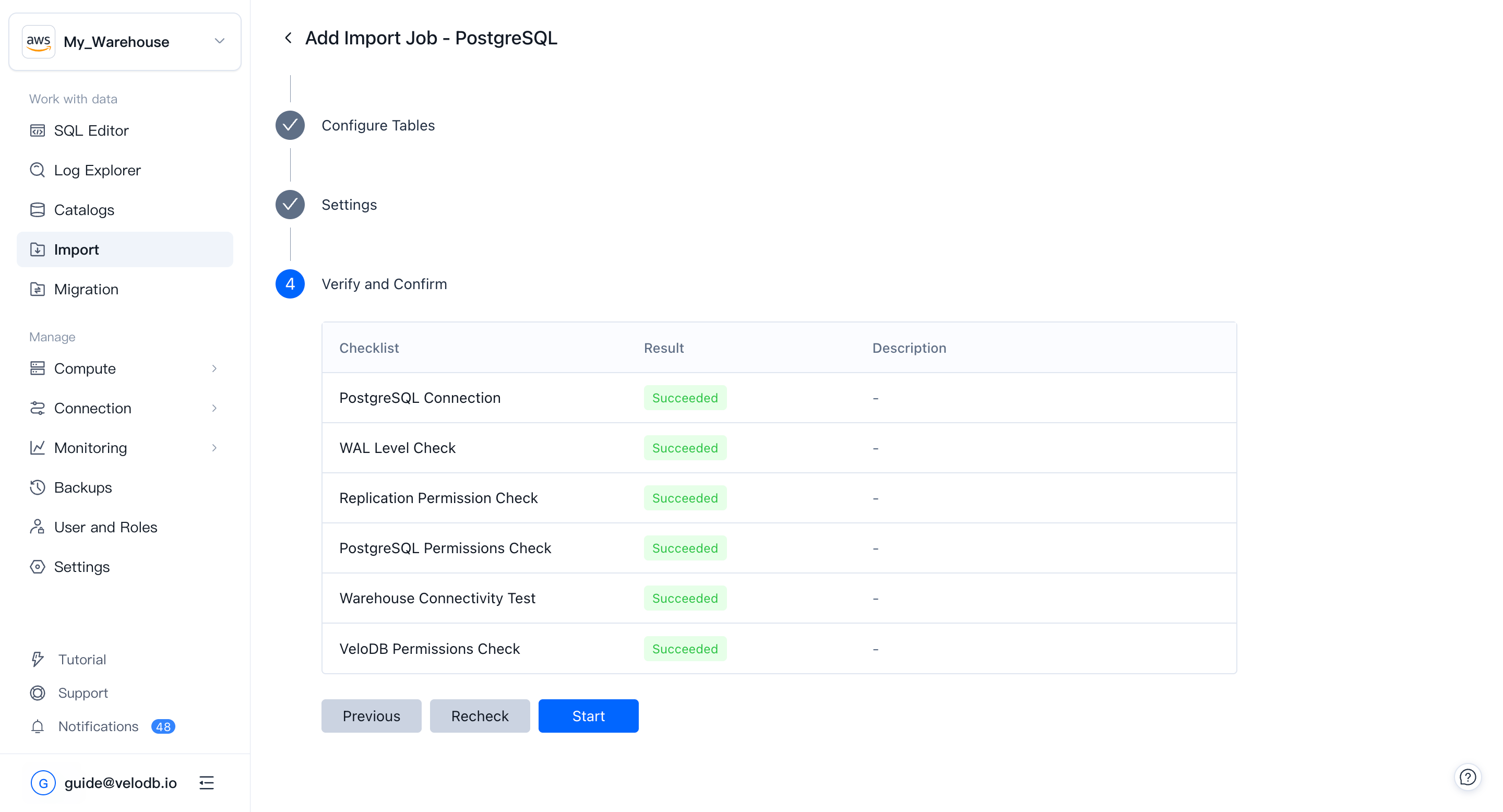1503x812 pixels.
Task: Click the back arrow beside Add Import Job
Action: point(288,38)
